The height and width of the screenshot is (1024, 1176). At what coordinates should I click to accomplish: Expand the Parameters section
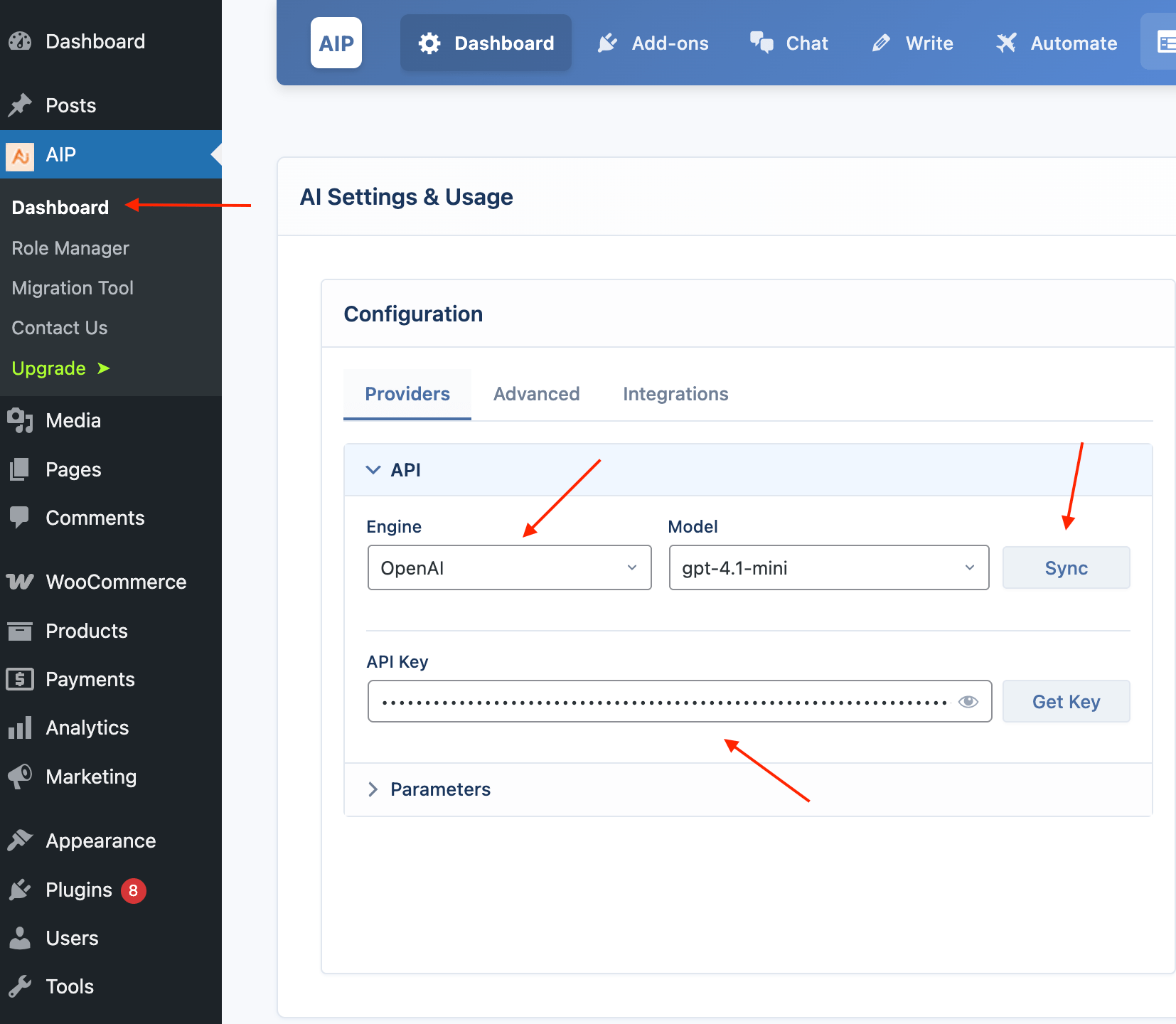[748, 789]
